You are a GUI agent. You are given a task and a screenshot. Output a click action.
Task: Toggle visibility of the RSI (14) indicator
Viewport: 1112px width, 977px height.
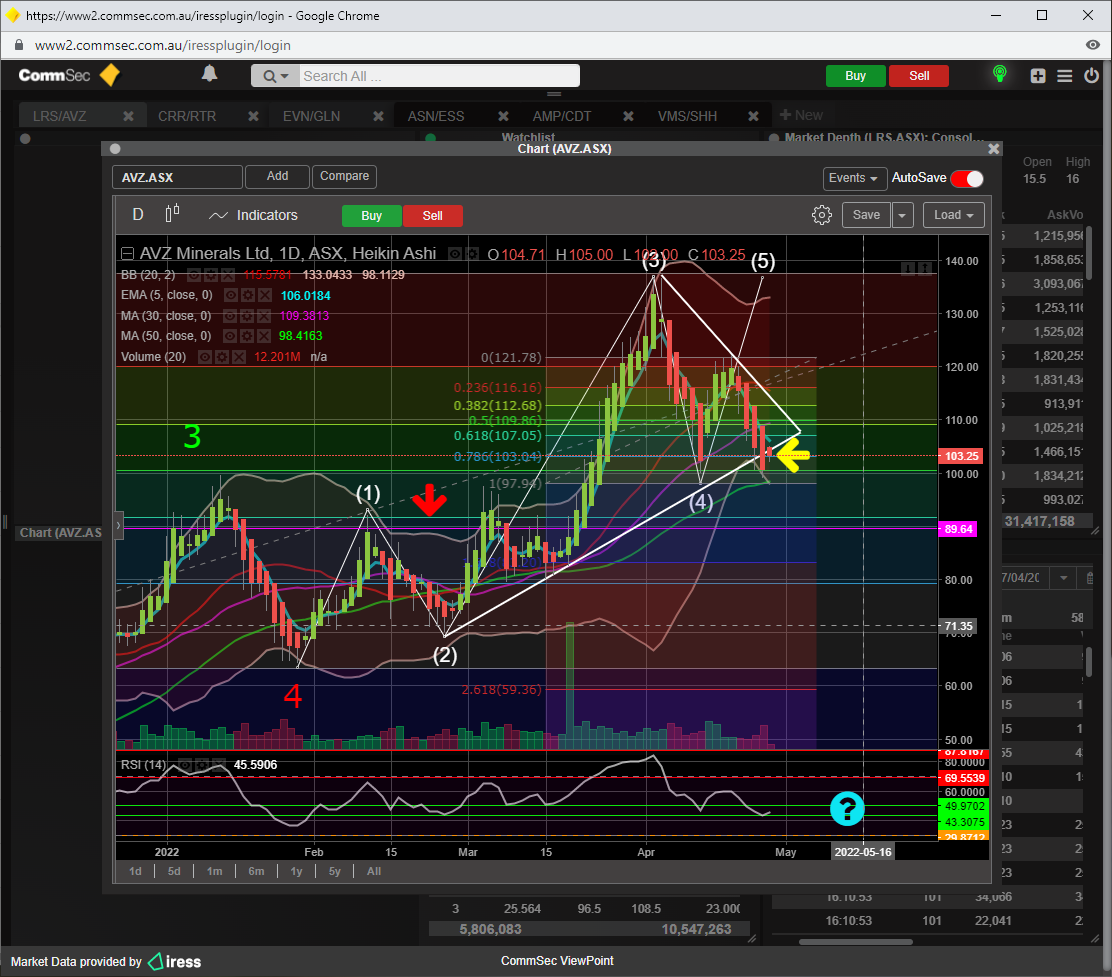point(184,765)
